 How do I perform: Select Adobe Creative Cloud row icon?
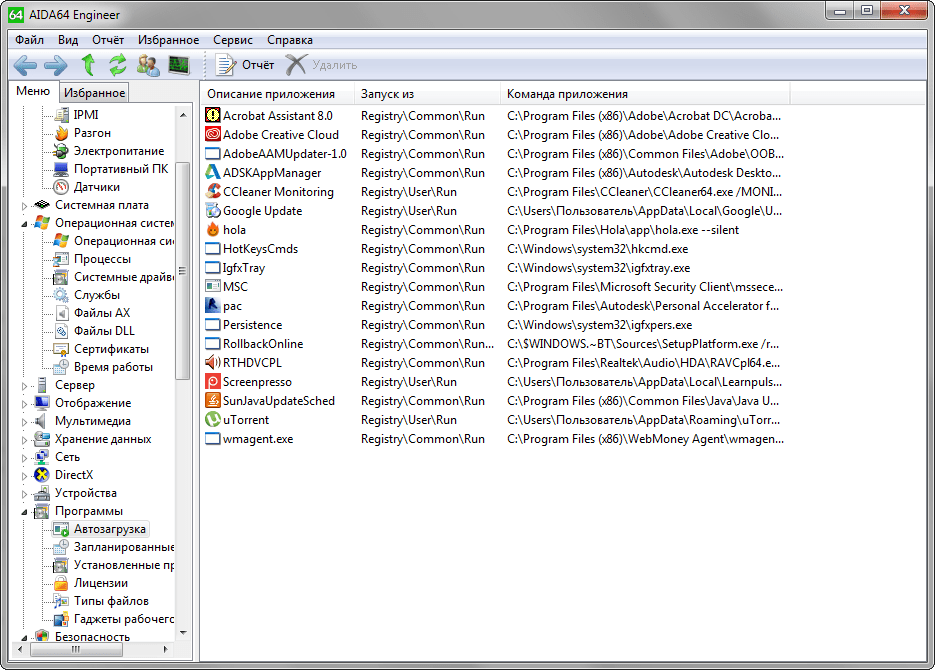tap(213, 134)
